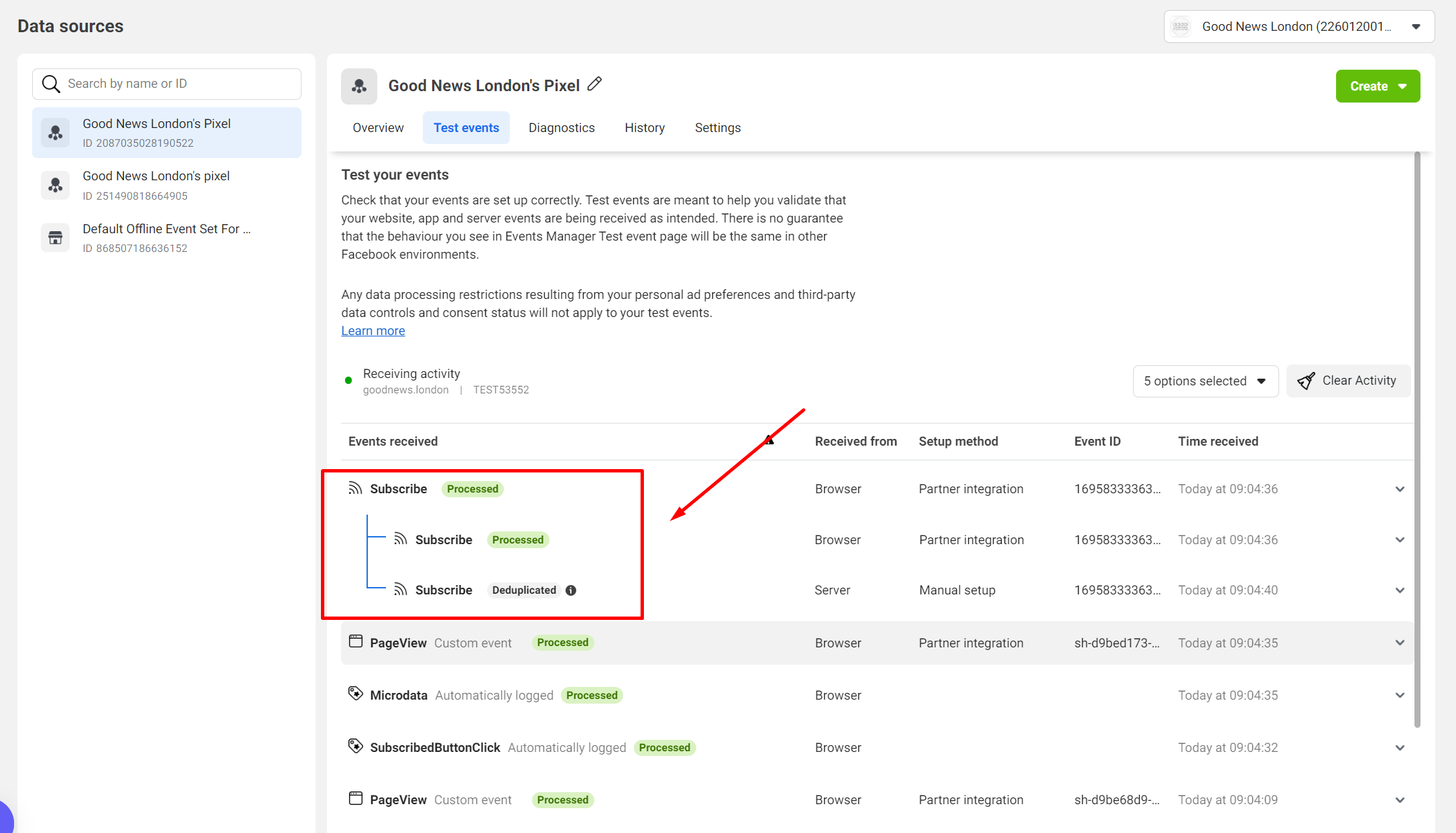Click the broom icon on Clear Activity
Screen dimensions: 1456x833
coord(1306,381)
